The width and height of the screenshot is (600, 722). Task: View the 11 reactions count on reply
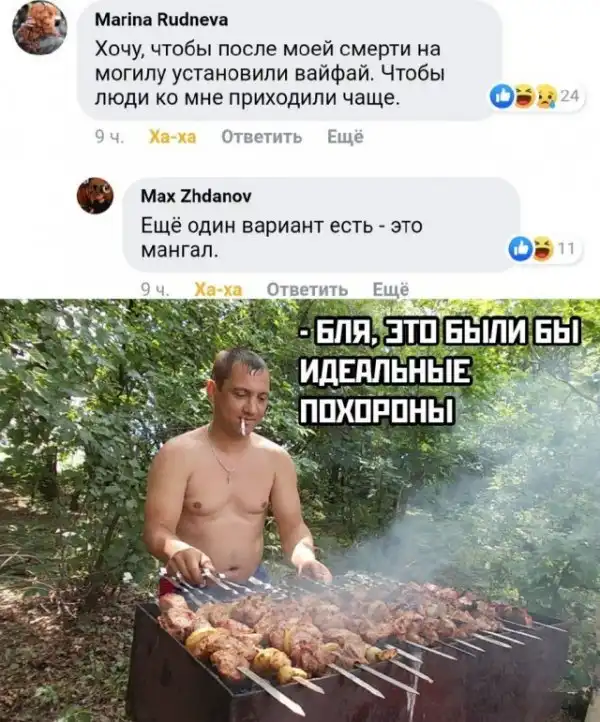566,249
